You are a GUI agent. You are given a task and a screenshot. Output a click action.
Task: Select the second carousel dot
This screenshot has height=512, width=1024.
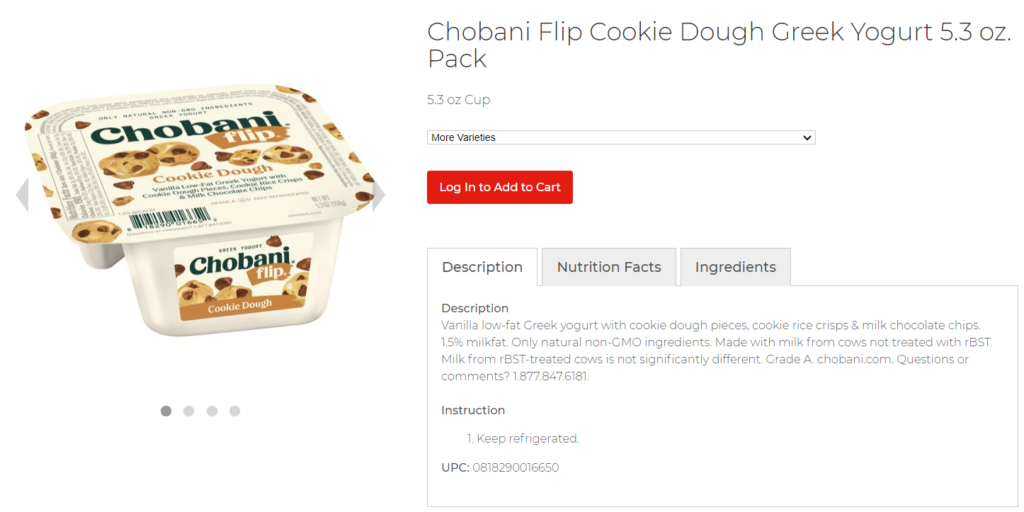(189, 411)
